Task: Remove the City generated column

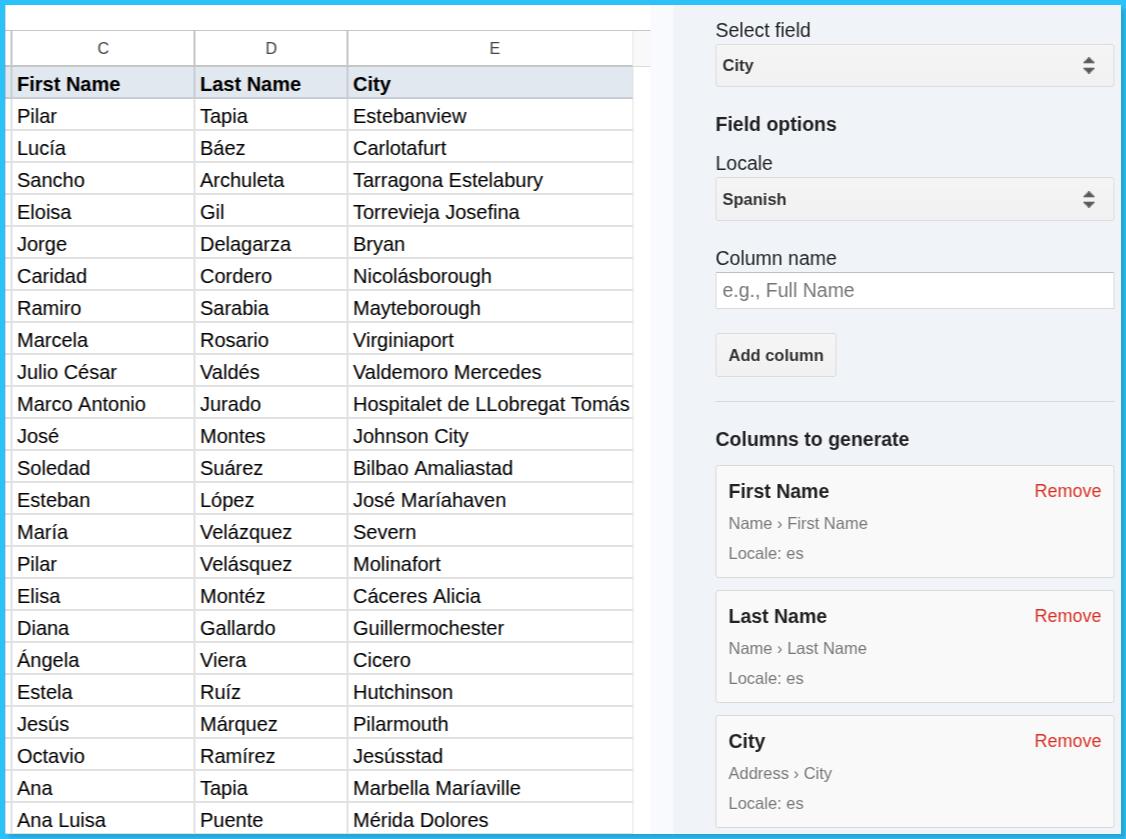Action: pyautogui.click(x=1067, y=741)
